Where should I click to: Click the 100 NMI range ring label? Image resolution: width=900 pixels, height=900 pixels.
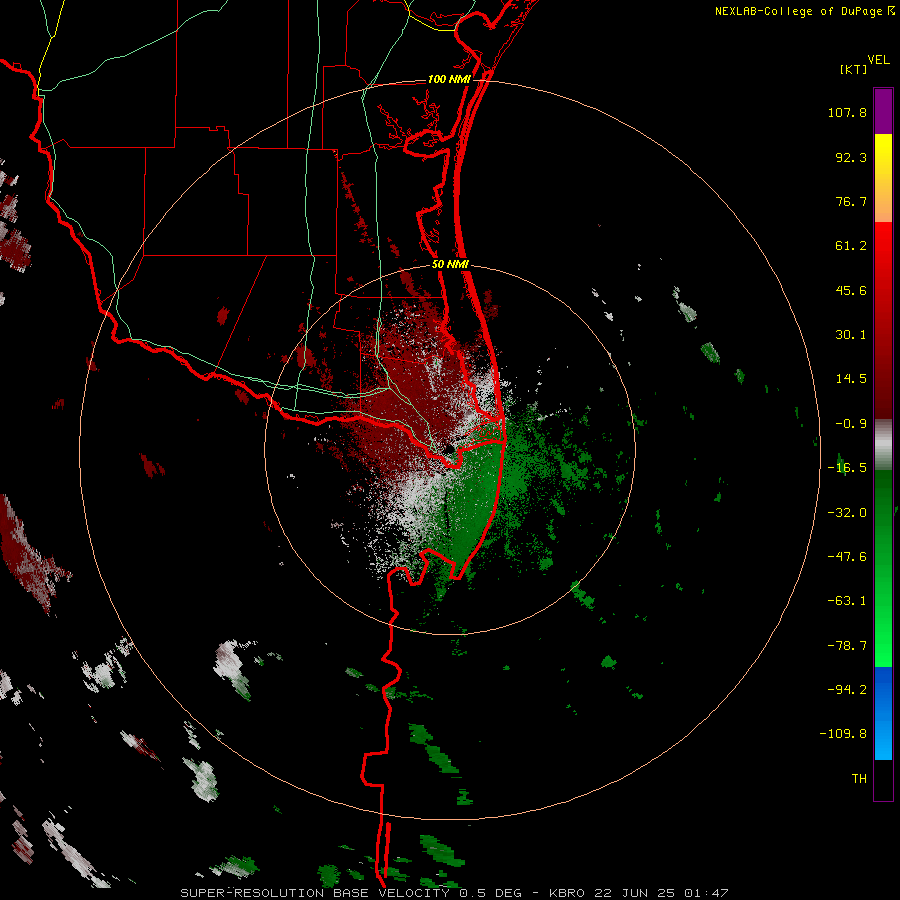pyautogui.click(x=449, y=79)
